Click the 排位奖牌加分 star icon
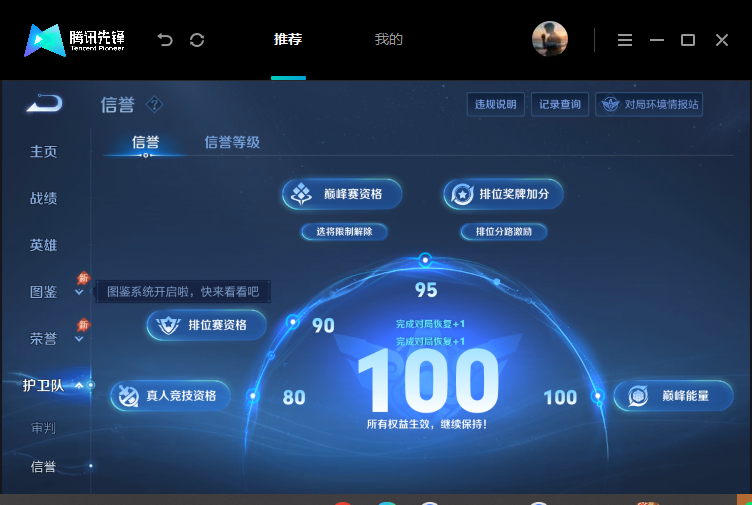The height and width of the screenshot is (505, 752). tap(462, 194)
